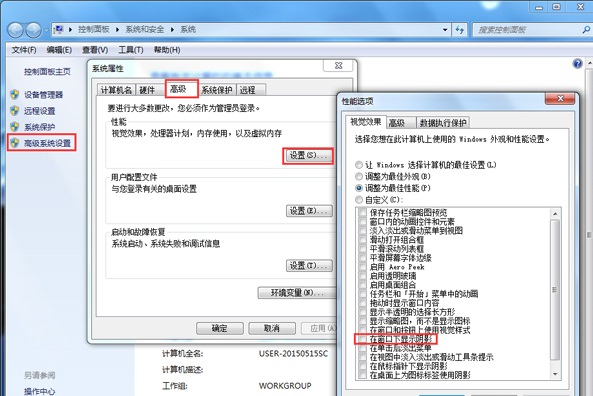Image resolution: width=593 pixels, height=396 pixels.
Task: Select 调整为最佳性能 radio button
Action: click(x=359, y=188)
